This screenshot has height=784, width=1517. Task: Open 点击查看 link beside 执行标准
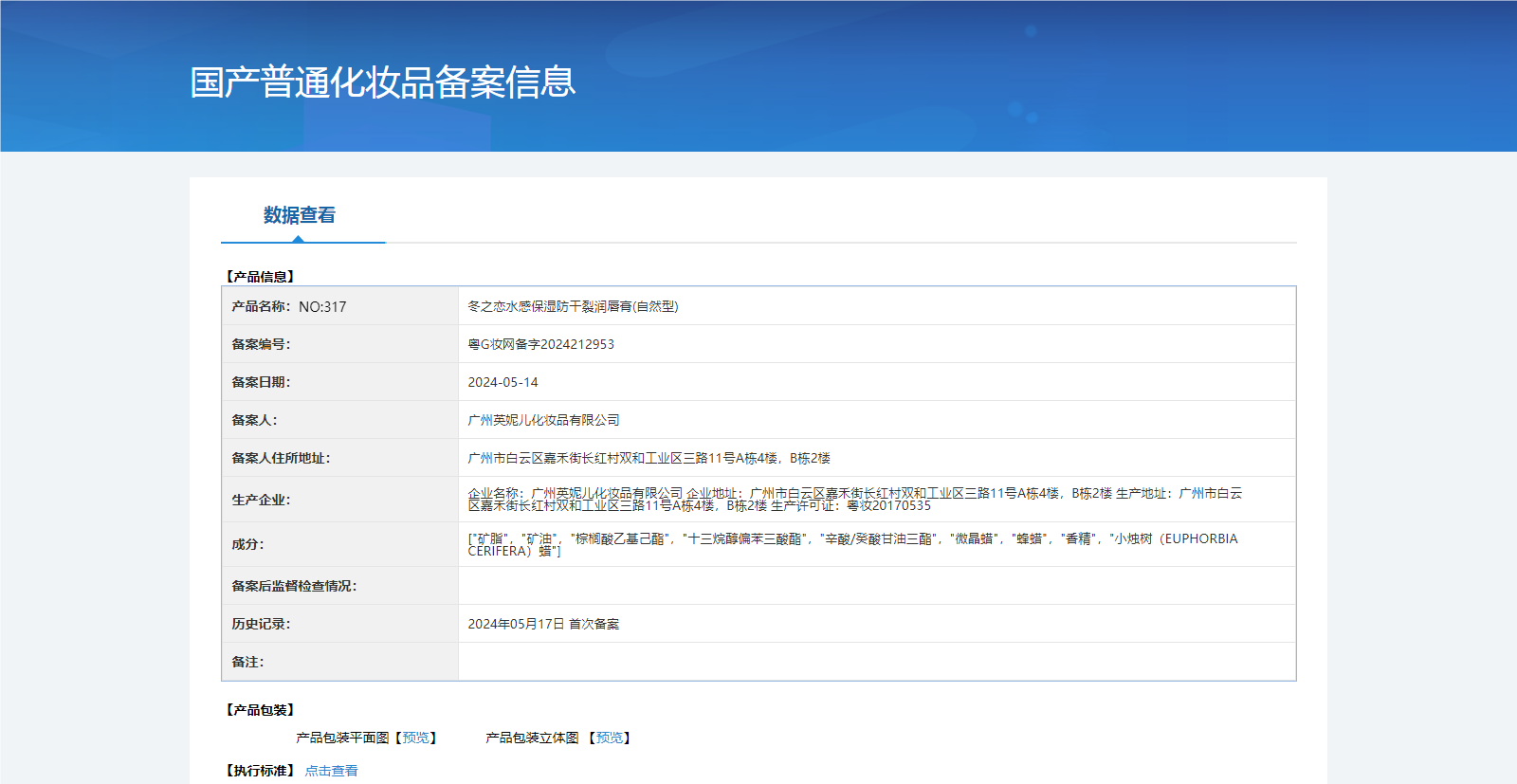click(x=331, y=771)
